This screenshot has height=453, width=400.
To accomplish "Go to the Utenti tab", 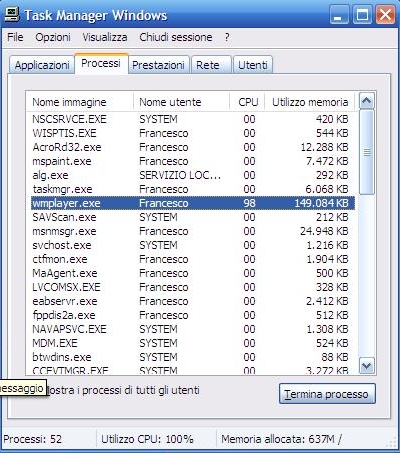I will tap(253, 65).
